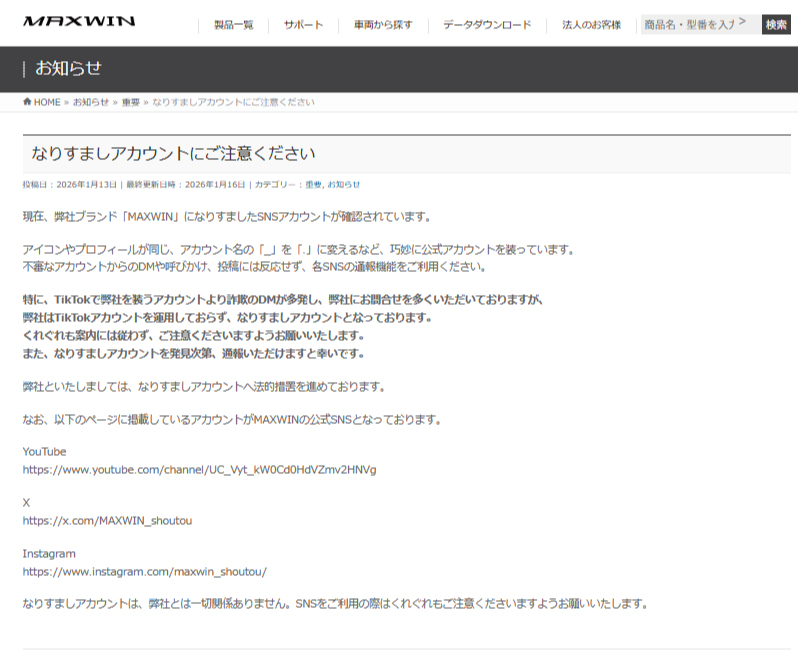This screenshot has width=798, height=654.
Task: Focus the product name search field
Action: 701,24
